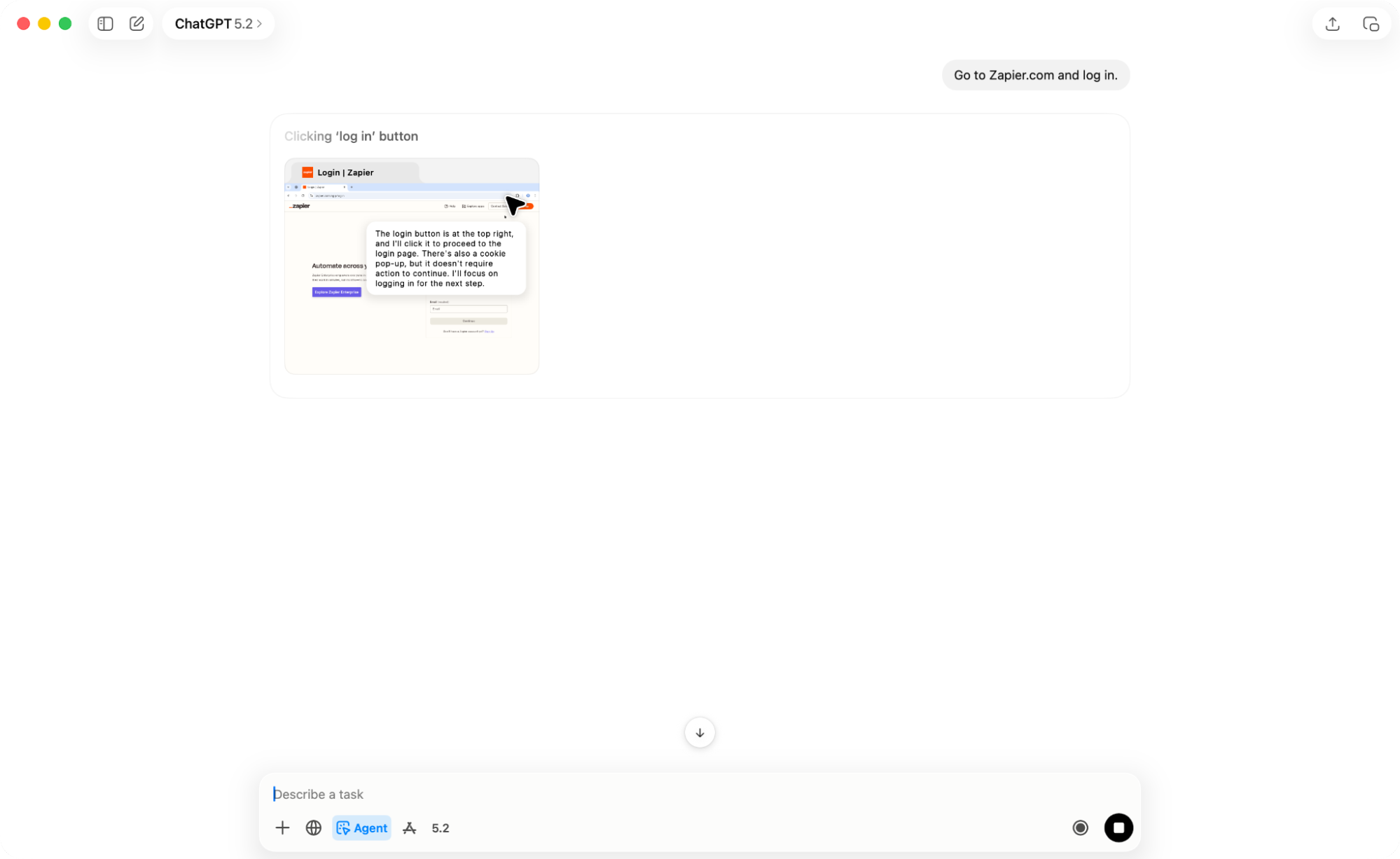The image size is (1400, 859).
Task: Toggle web search with the globe icon
Action: point(313,827)
